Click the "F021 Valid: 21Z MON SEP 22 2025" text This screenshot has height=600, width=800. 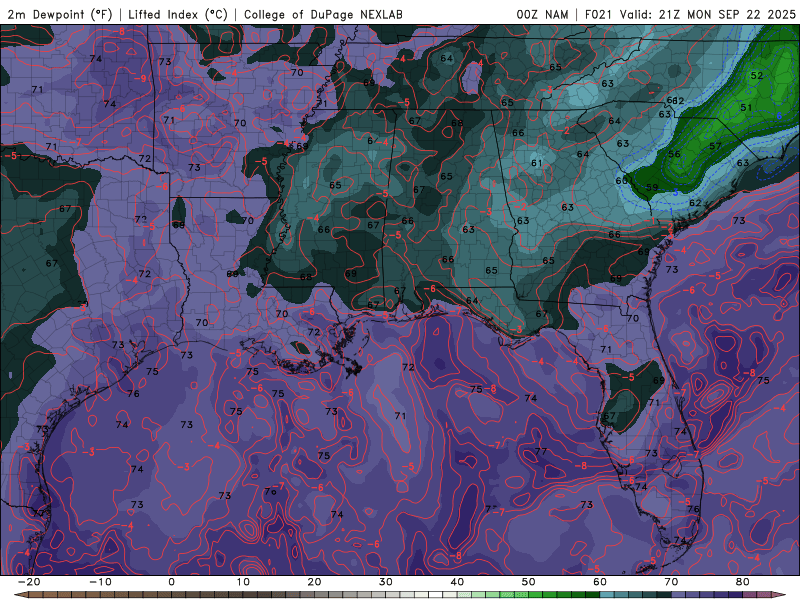point(690,14)
